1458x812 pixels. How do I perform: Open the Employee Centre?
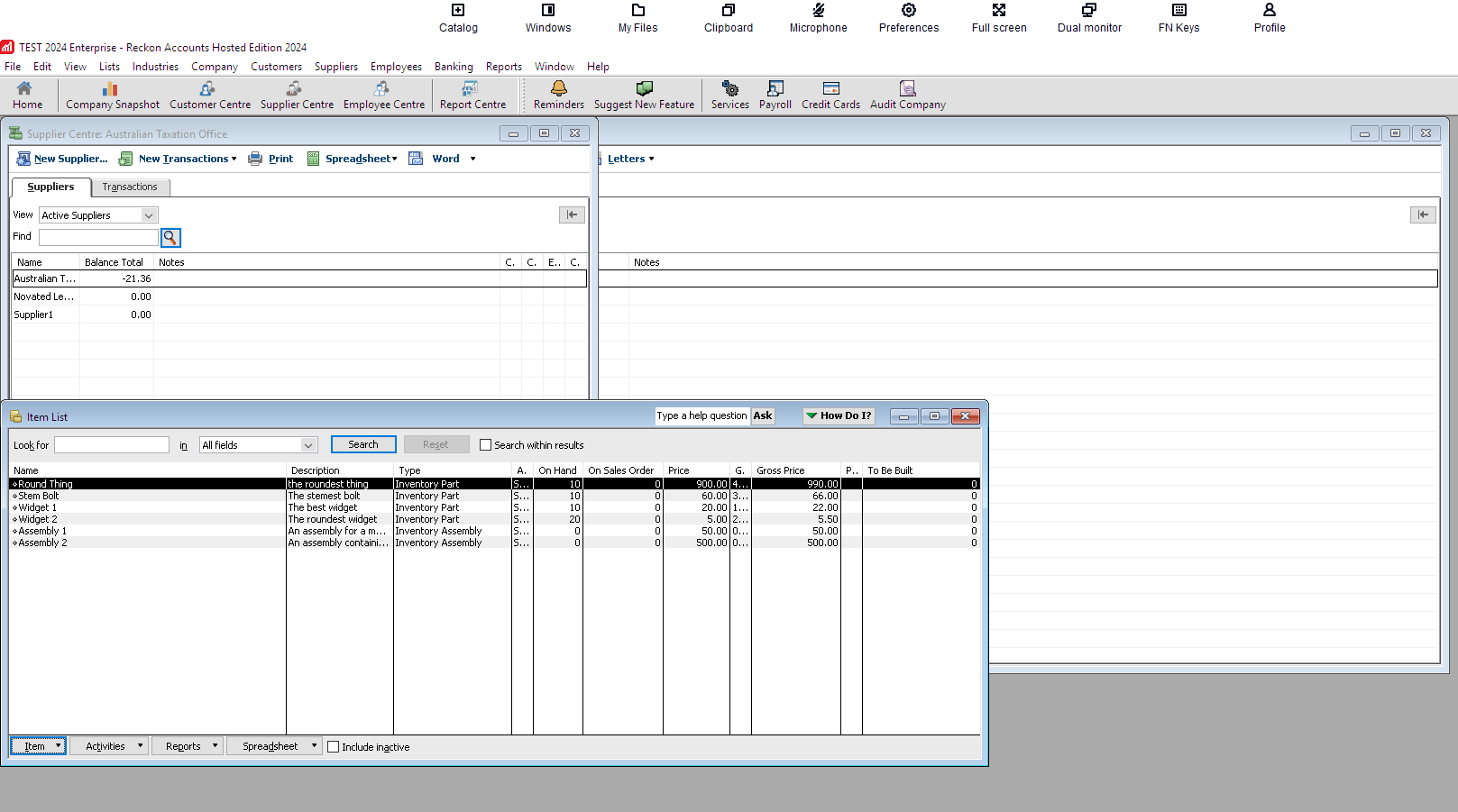(383, 96)
